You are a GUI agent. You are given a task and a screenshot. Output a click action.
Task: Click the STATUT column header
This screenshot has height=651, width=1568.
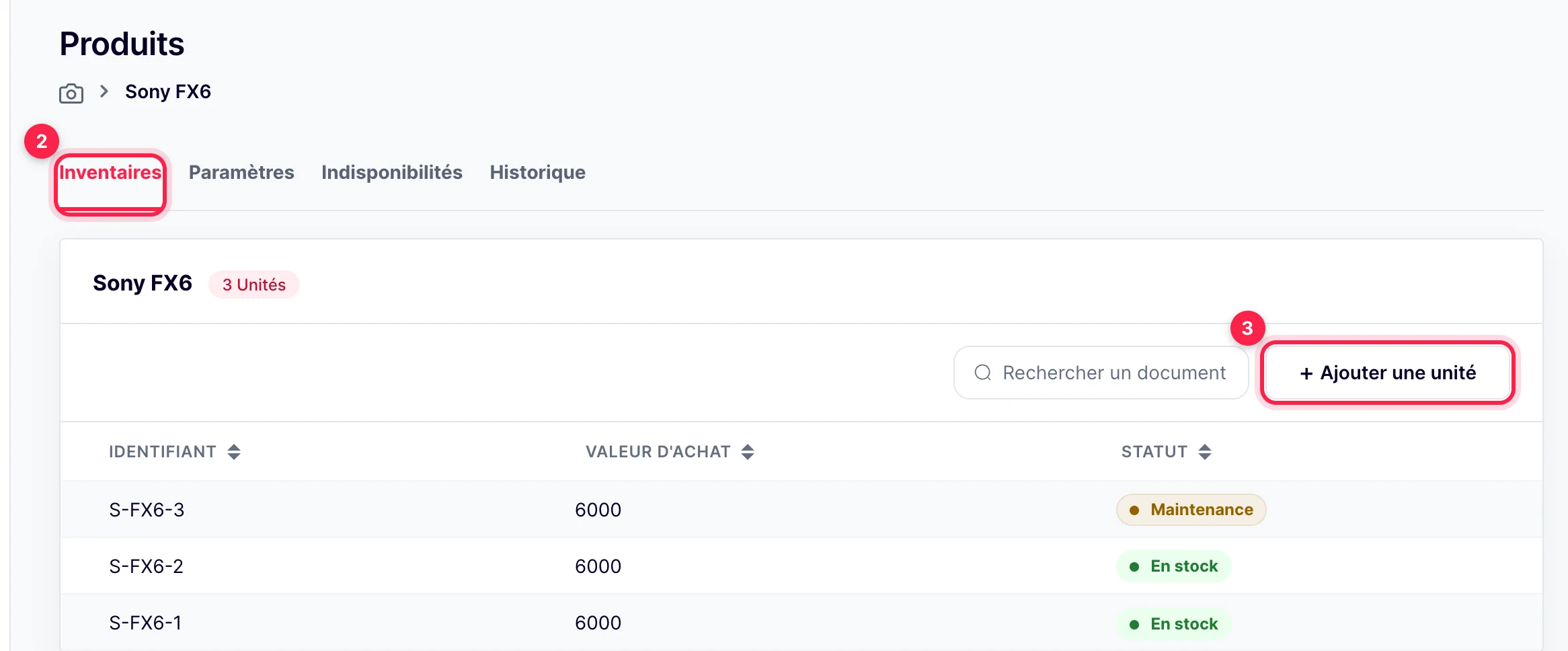pyautogui.click(x=1154, y=452)
